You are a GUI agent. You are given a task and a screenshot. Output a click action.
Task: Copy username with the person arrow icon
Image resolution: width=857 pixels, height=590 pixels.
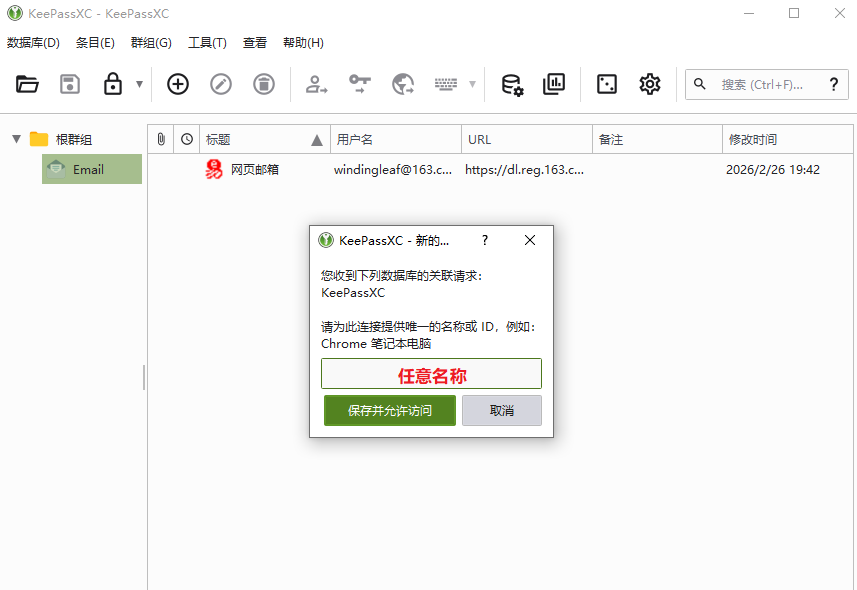point(316,84)
